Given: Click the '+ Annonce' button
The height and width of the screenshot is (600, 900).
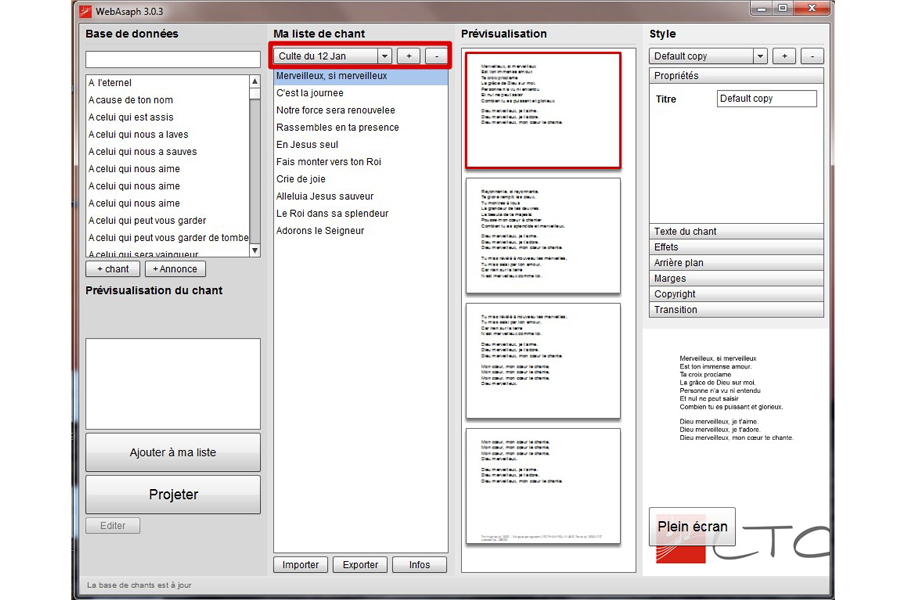Looking at the screenshot, I should click(175, 269).
